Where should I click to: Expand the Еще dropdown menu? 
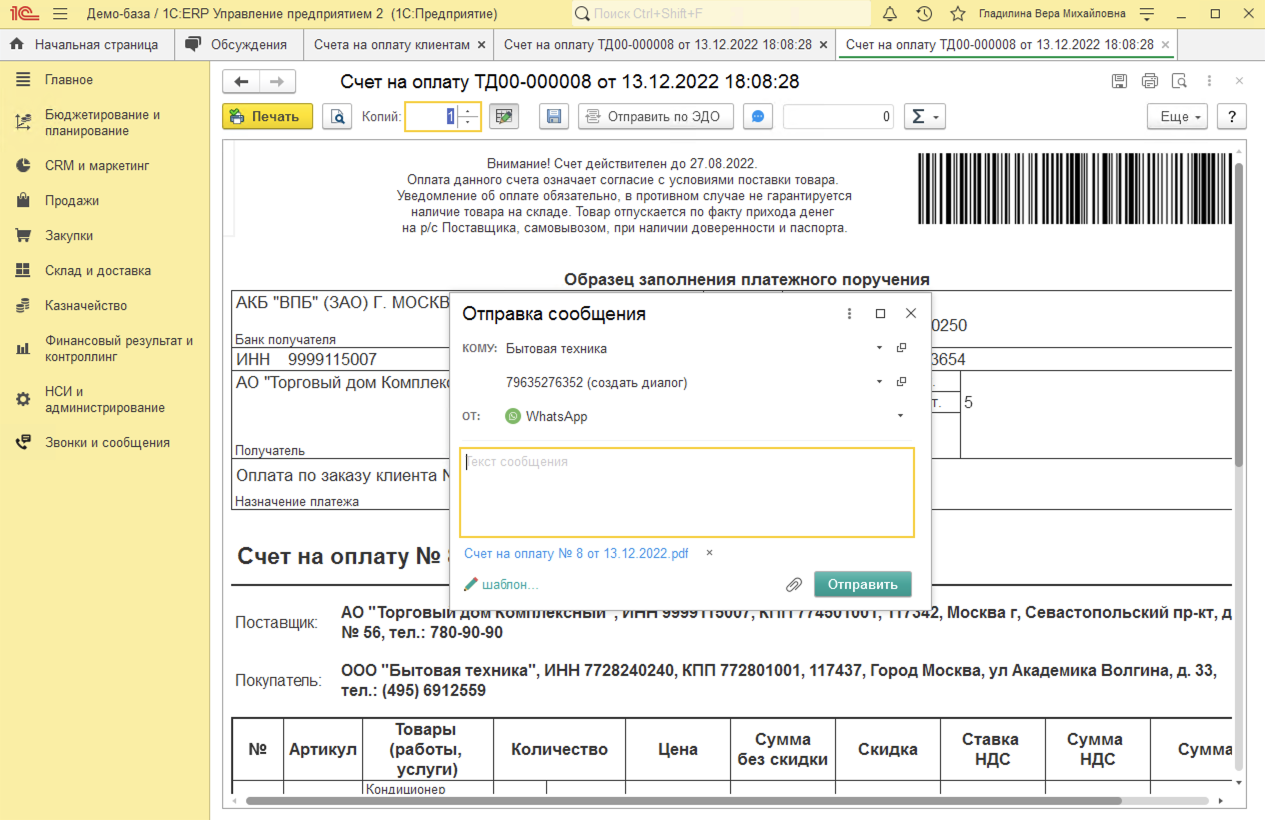click(1177, 116)
